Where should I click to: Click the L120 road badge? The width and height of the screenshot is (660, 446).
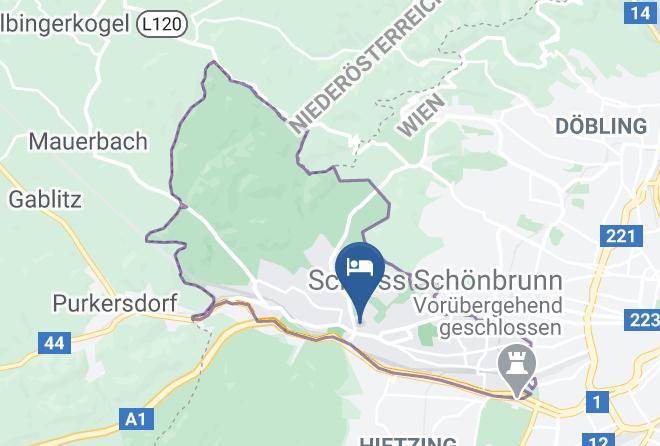[x=162, y=24]
